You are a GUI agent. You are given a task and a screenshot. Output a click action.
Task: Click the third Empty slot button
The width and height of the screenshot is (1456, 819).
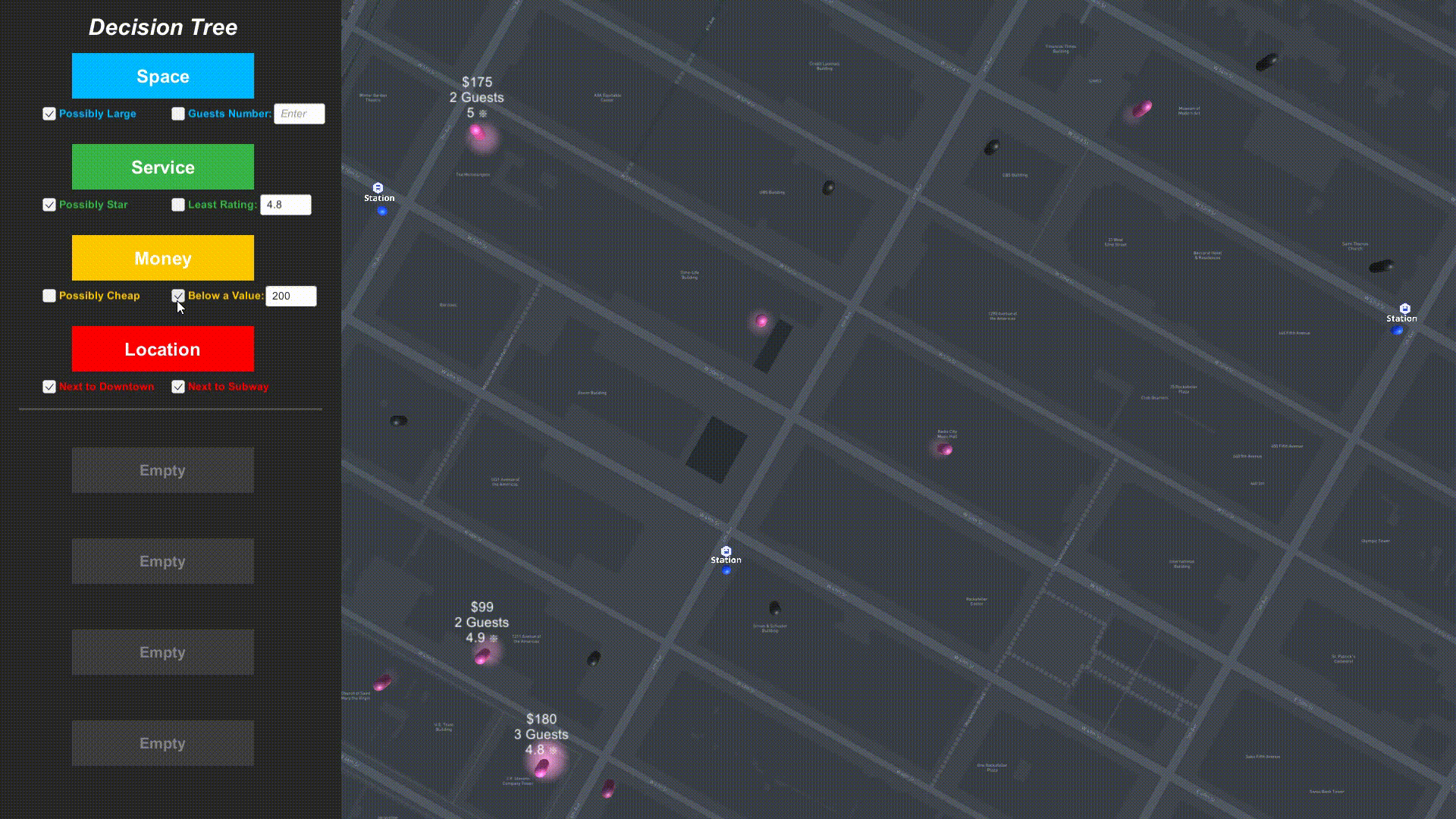click(x=163, y=652)
